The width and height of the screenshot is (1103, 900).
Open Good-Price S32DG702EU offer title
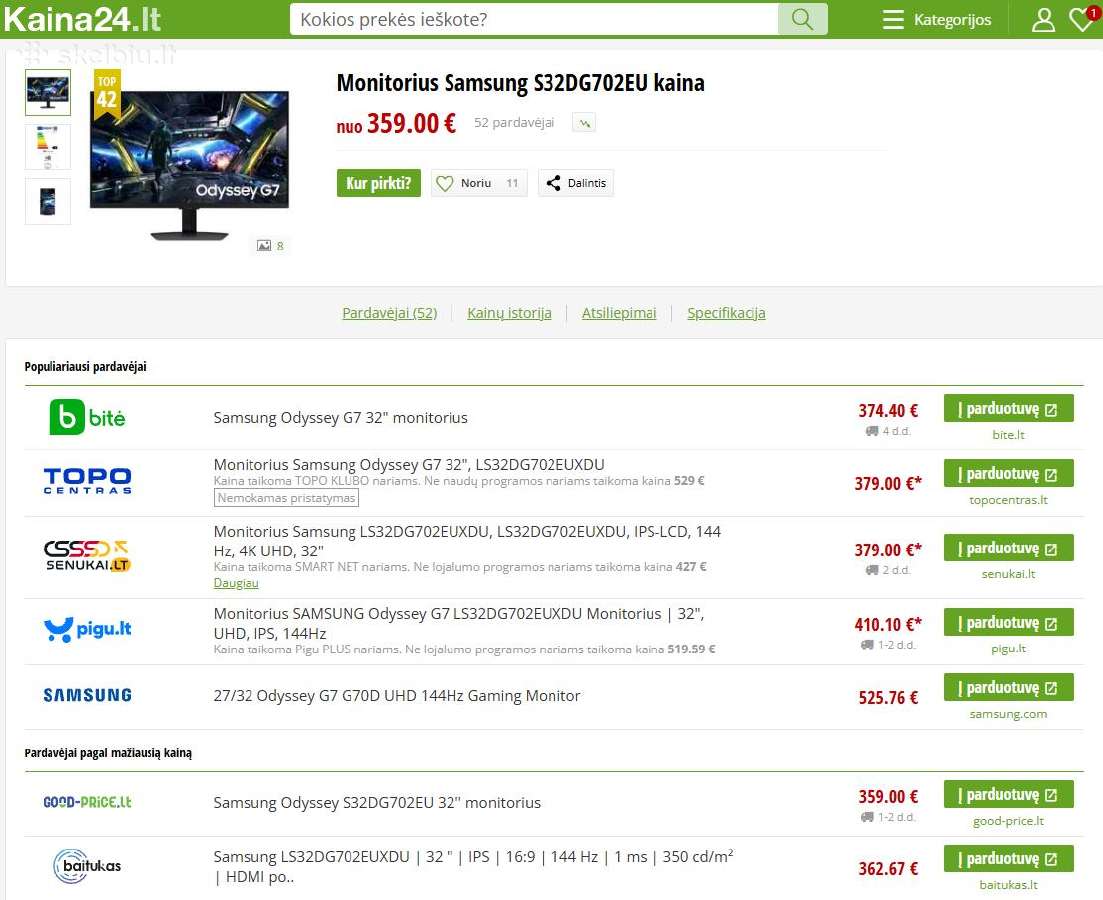pos(377,802)
